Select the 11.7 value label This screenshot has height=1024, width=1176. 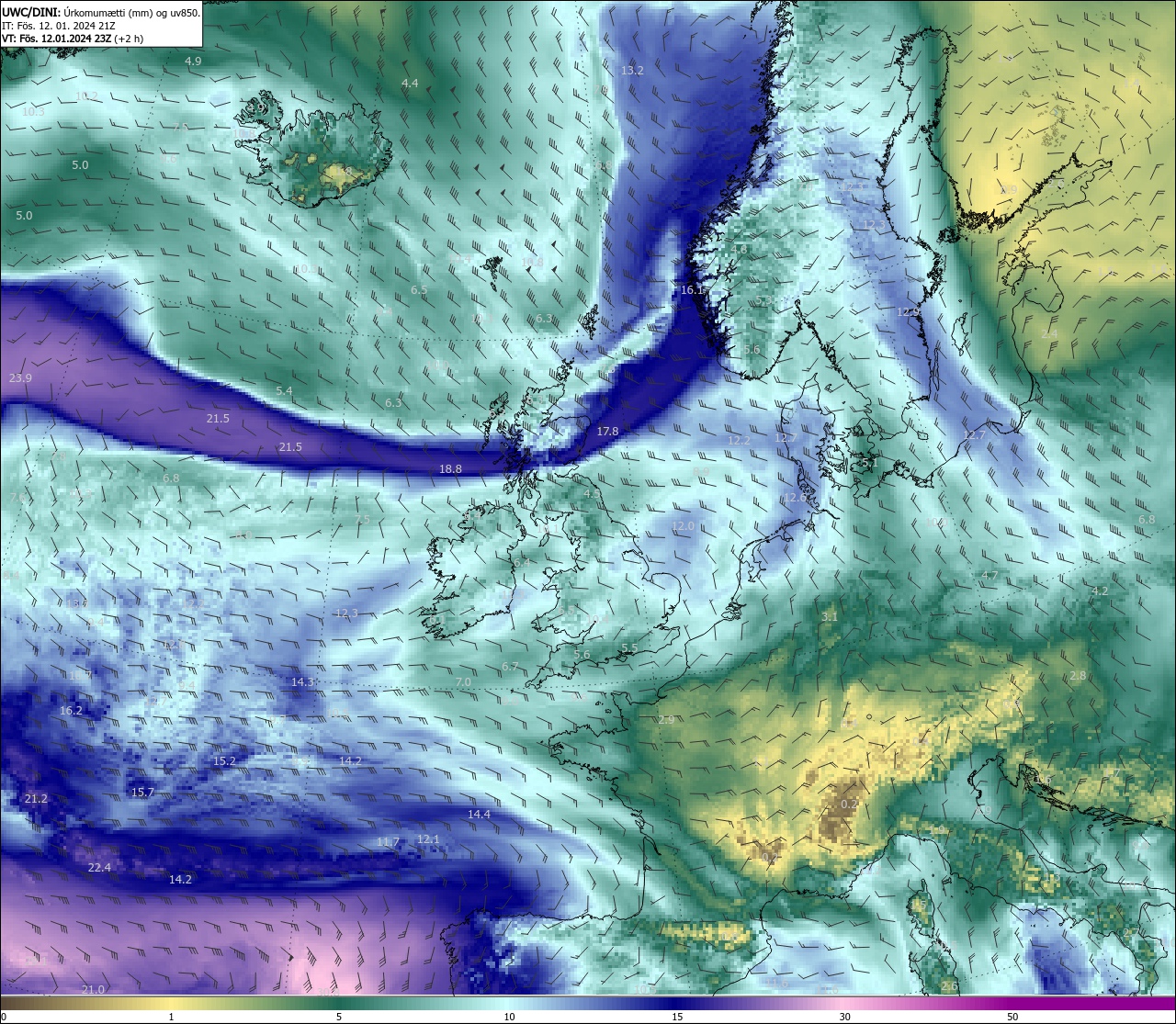coord(389,841)
